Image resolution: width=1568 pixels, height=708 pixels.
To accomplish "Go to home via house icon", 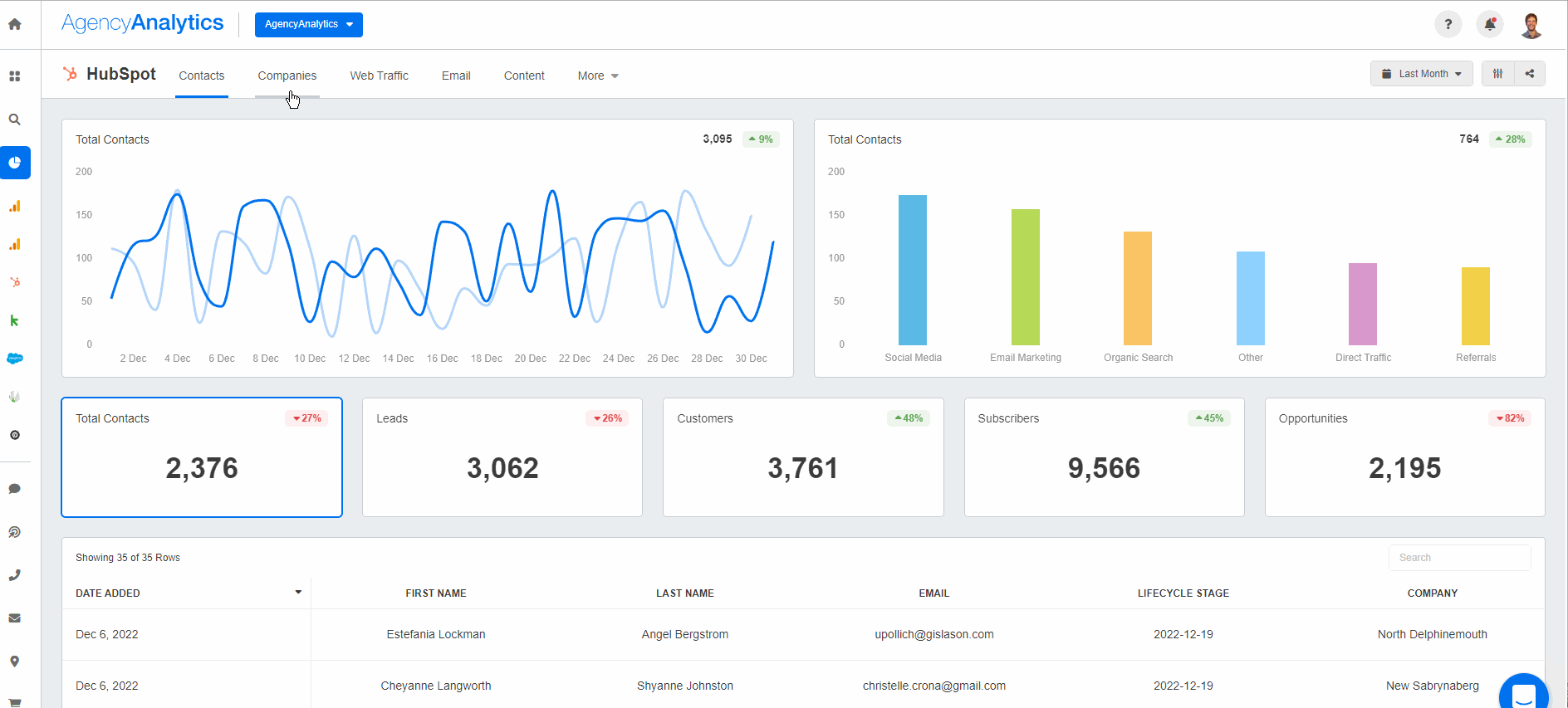I will pos(15,24).
